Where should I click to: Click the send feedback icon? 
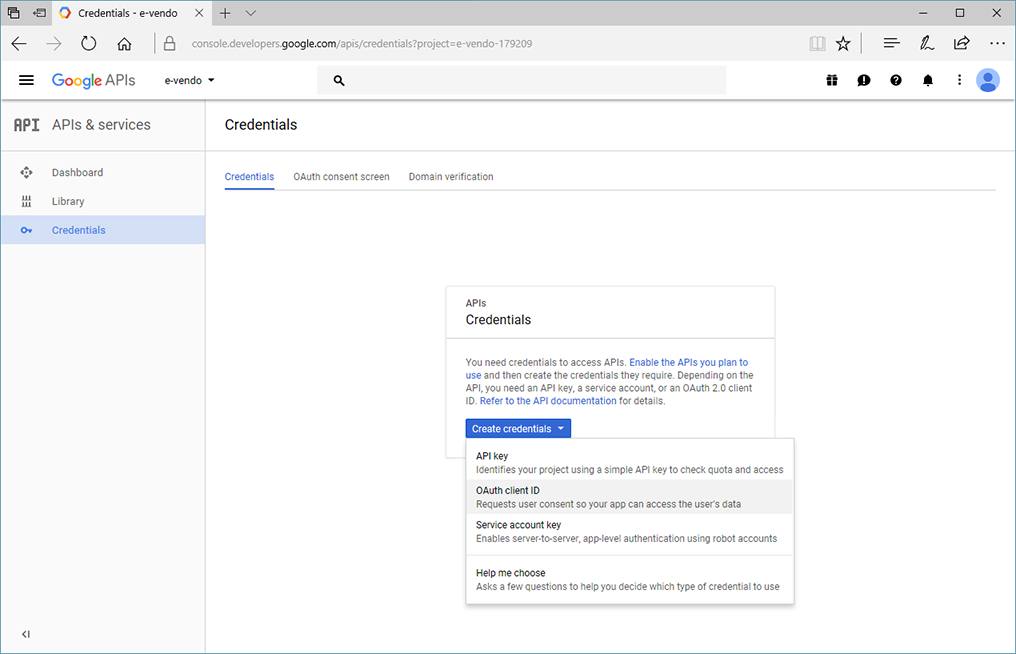864,80
